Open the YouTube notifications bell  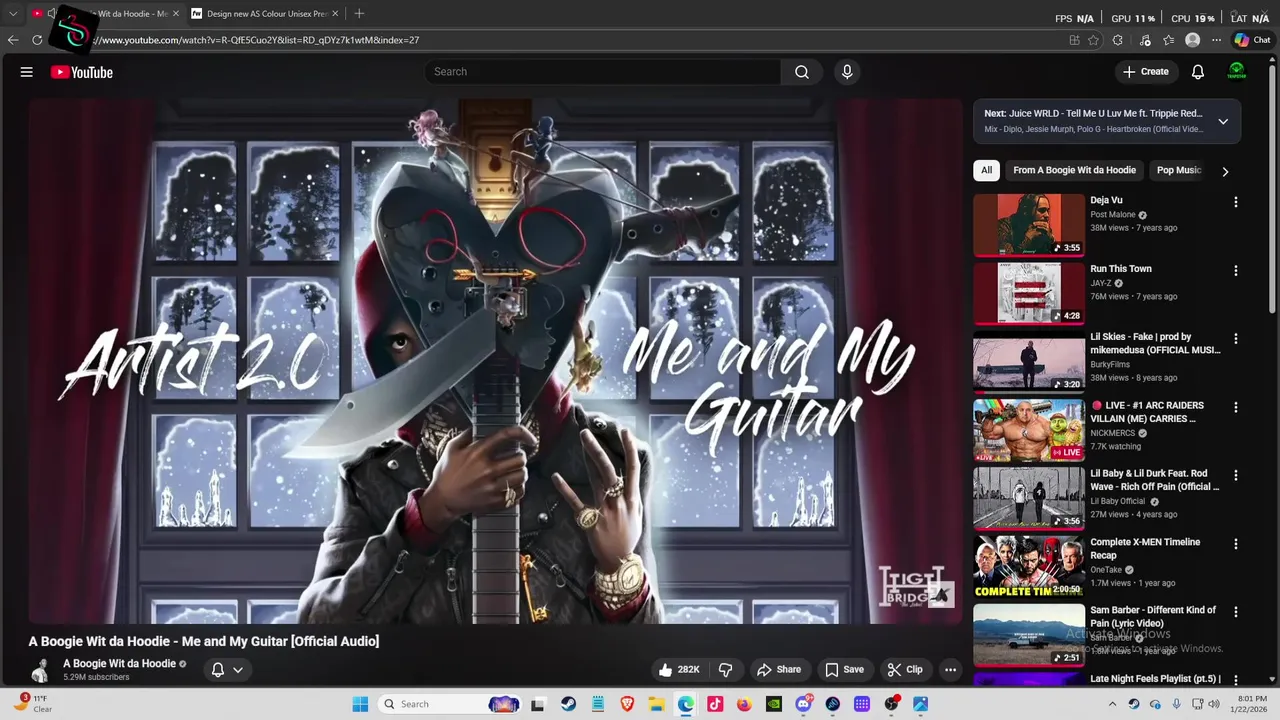(1198, 72)
